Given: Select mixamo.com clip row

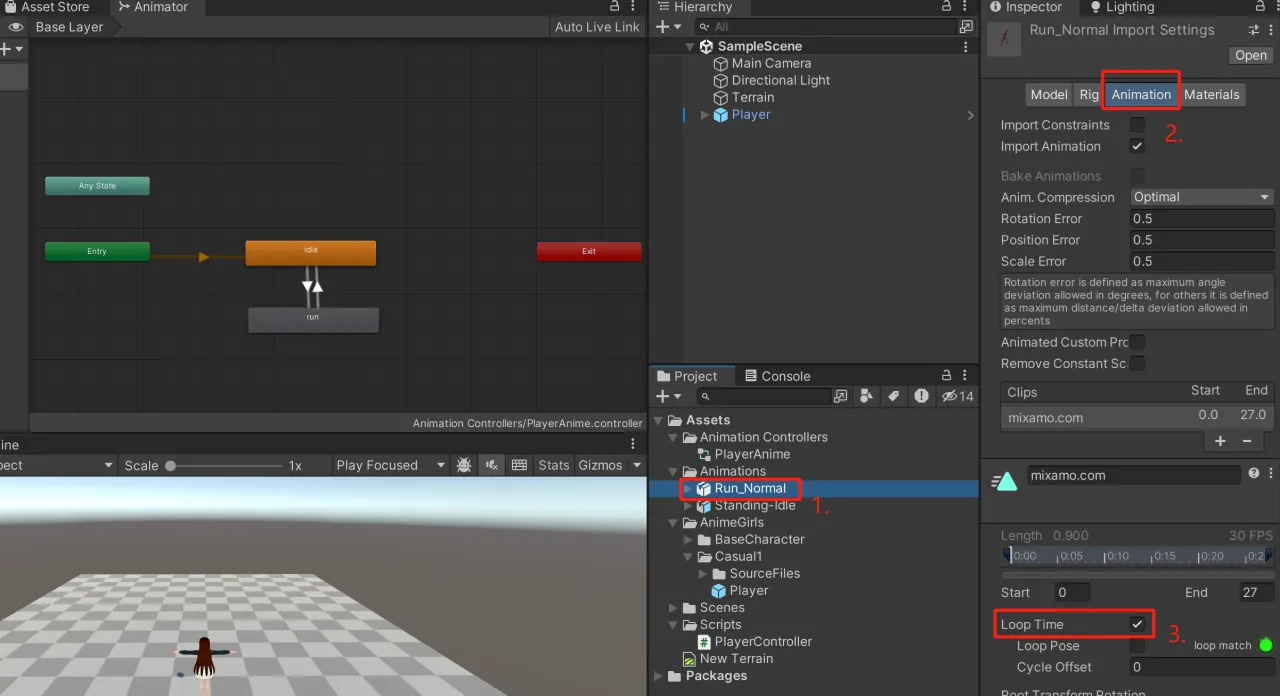Looking at the screenshot, I should point(1137,417).
